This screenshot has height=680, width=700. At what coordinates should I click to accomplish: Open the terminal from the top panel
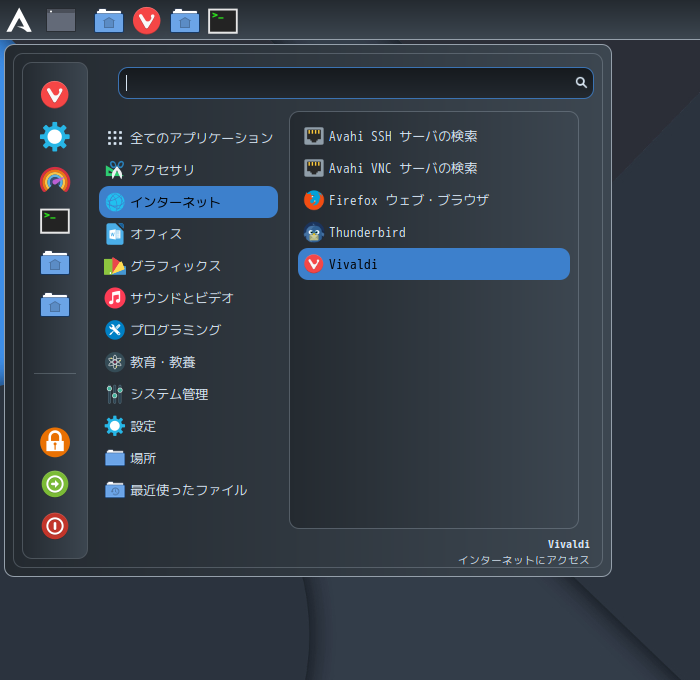point(223,21)
